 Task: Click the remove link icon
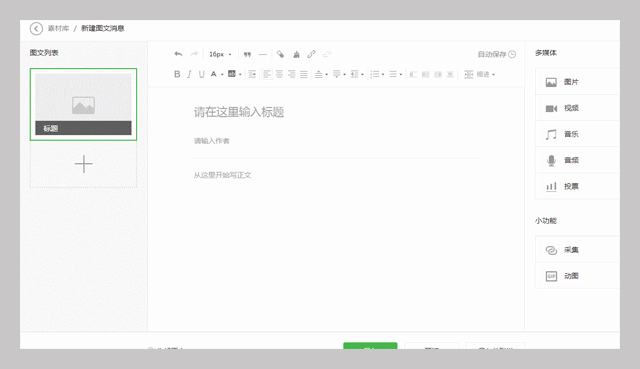[x=327, y=54]
